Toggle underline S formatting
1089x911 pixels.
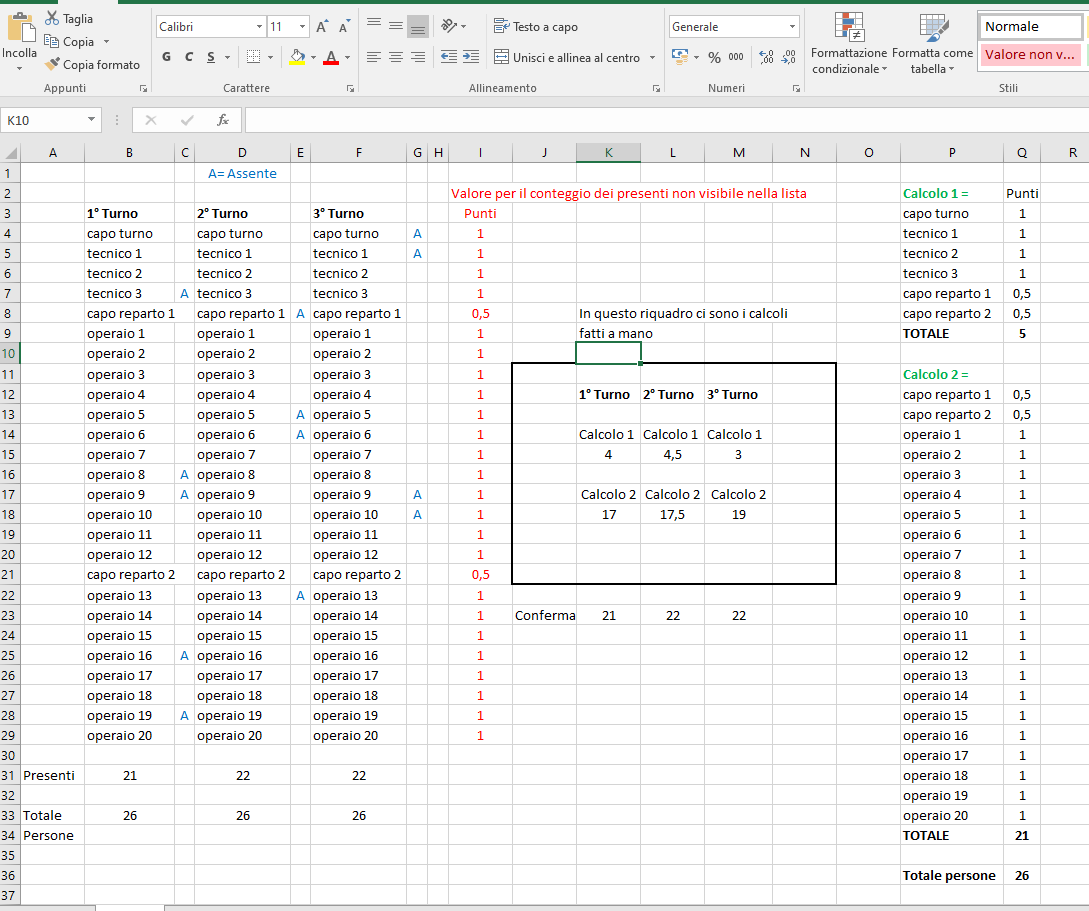(211, 57)
